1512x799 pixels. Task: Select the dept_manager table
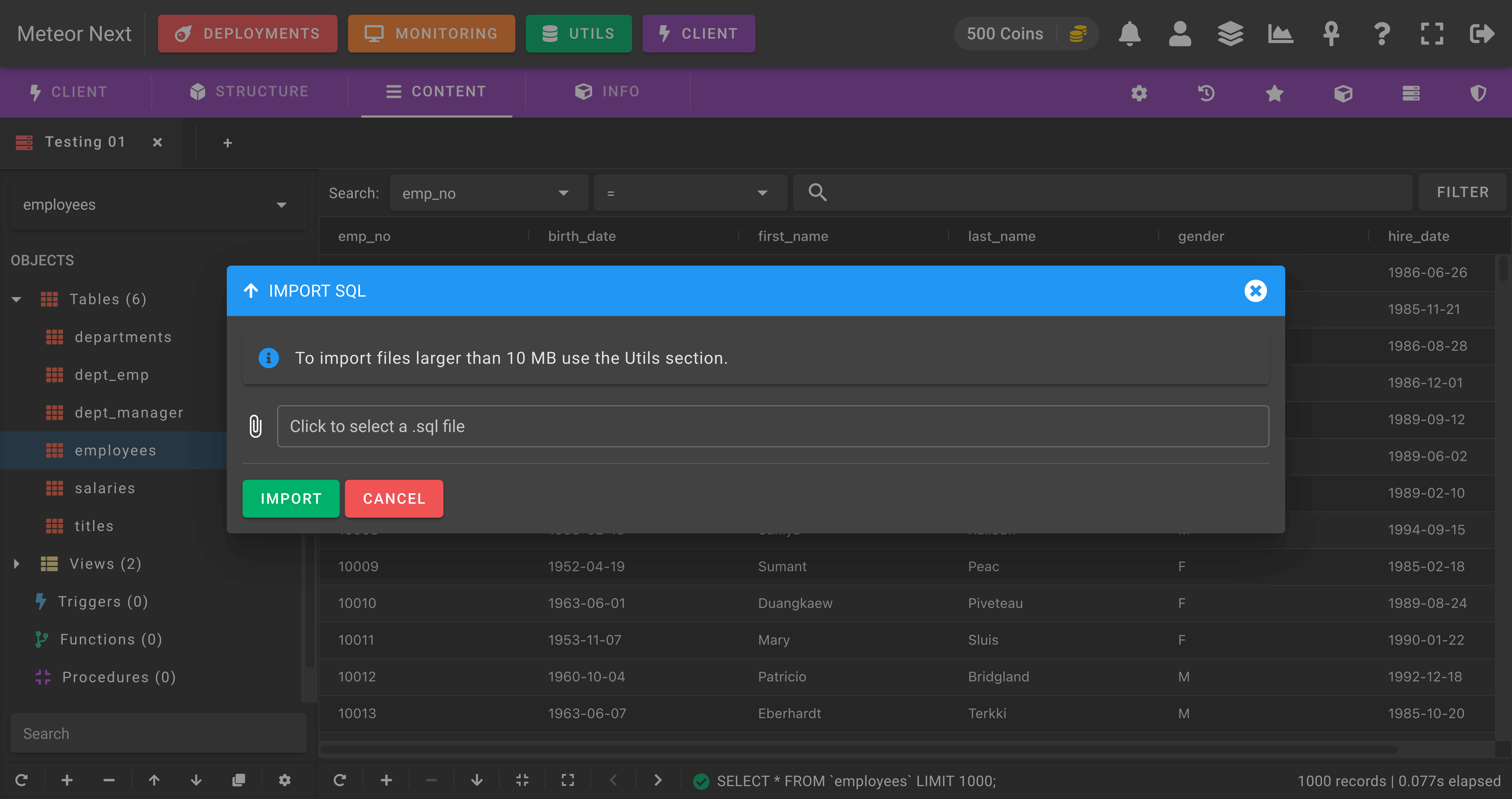(x=129, y=413)
